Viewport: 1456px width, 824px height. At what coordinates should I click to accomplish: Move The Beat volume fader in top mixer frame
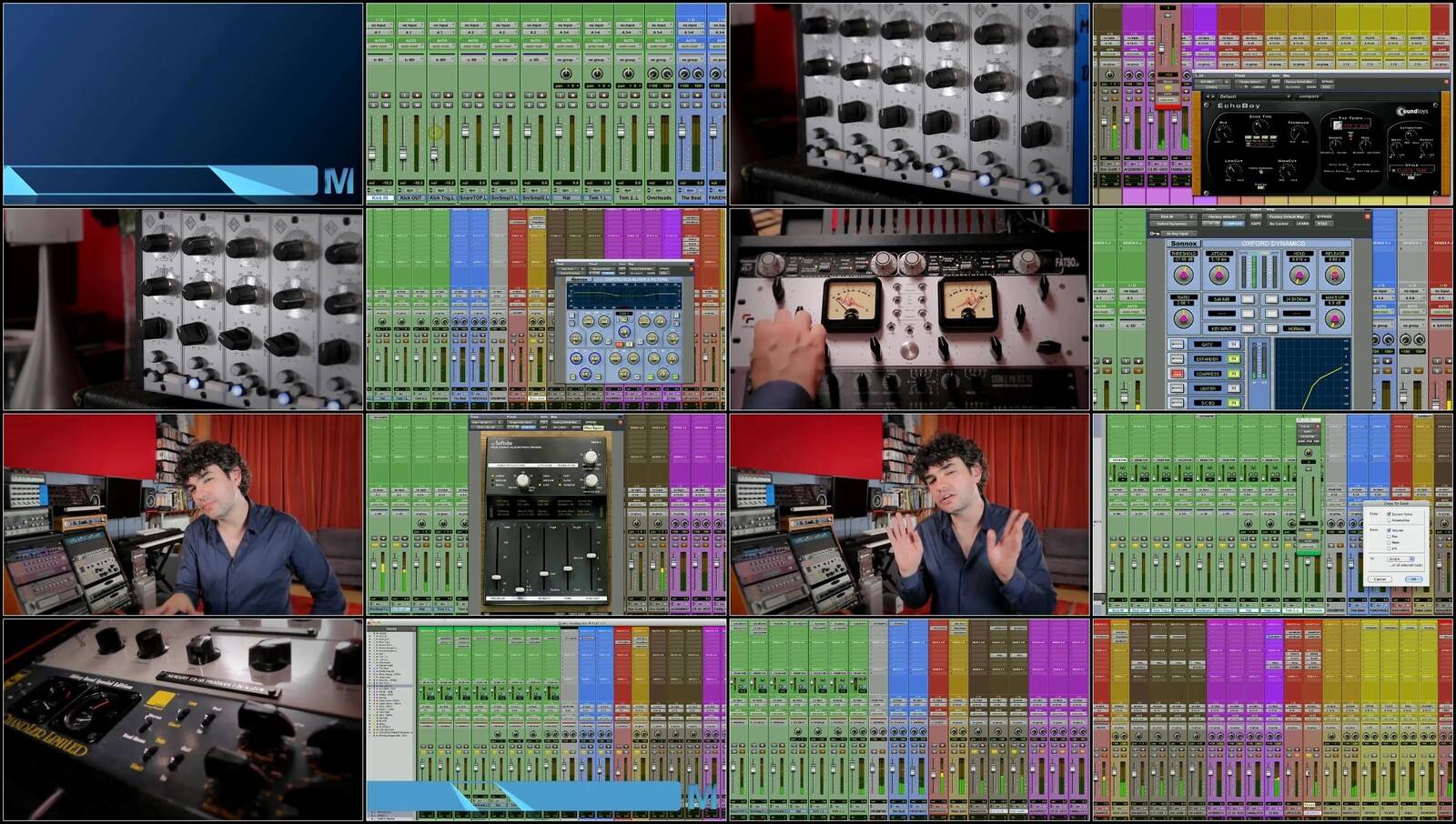(682, 130)
